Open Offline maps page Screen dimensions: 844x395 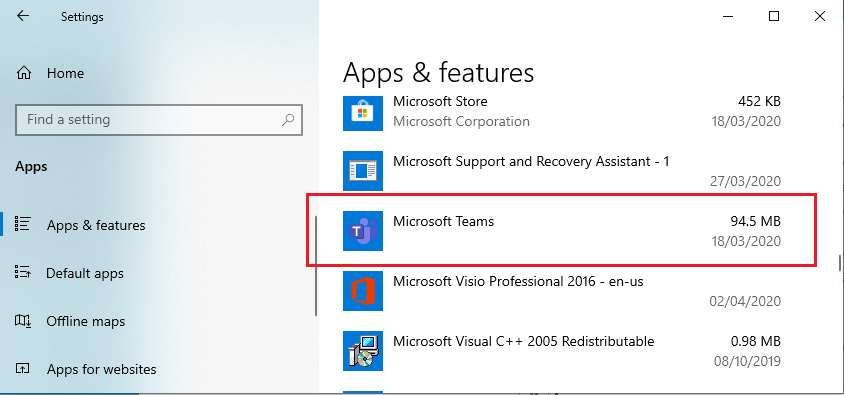tap(86, 321)
